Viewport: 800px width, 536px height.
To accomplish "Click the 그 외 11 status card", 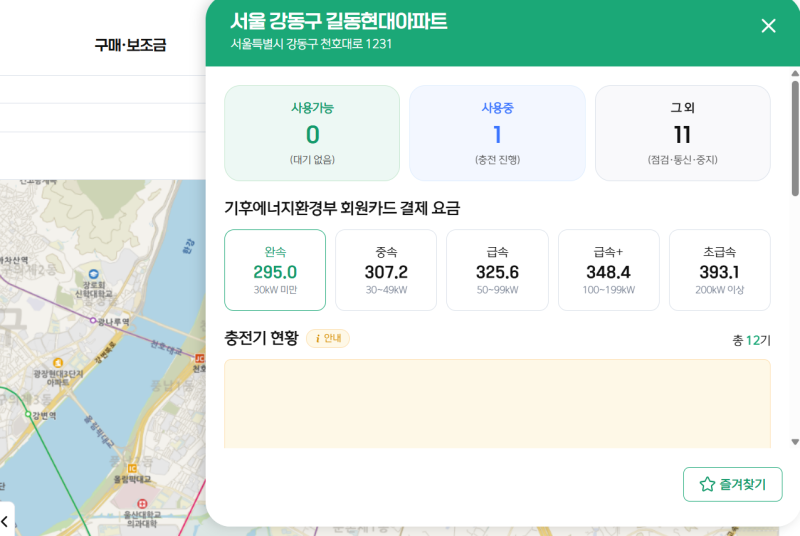I will click(x=682, y=133).
